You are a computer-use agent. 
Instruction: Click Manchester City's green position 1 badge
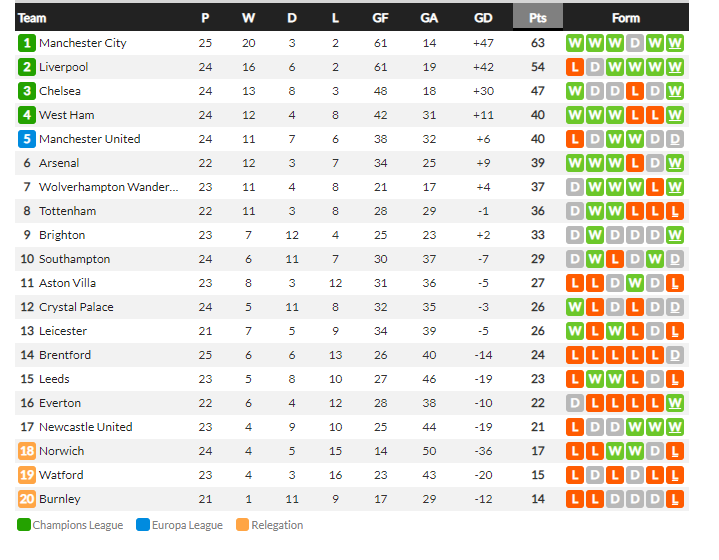pos(27,43)
